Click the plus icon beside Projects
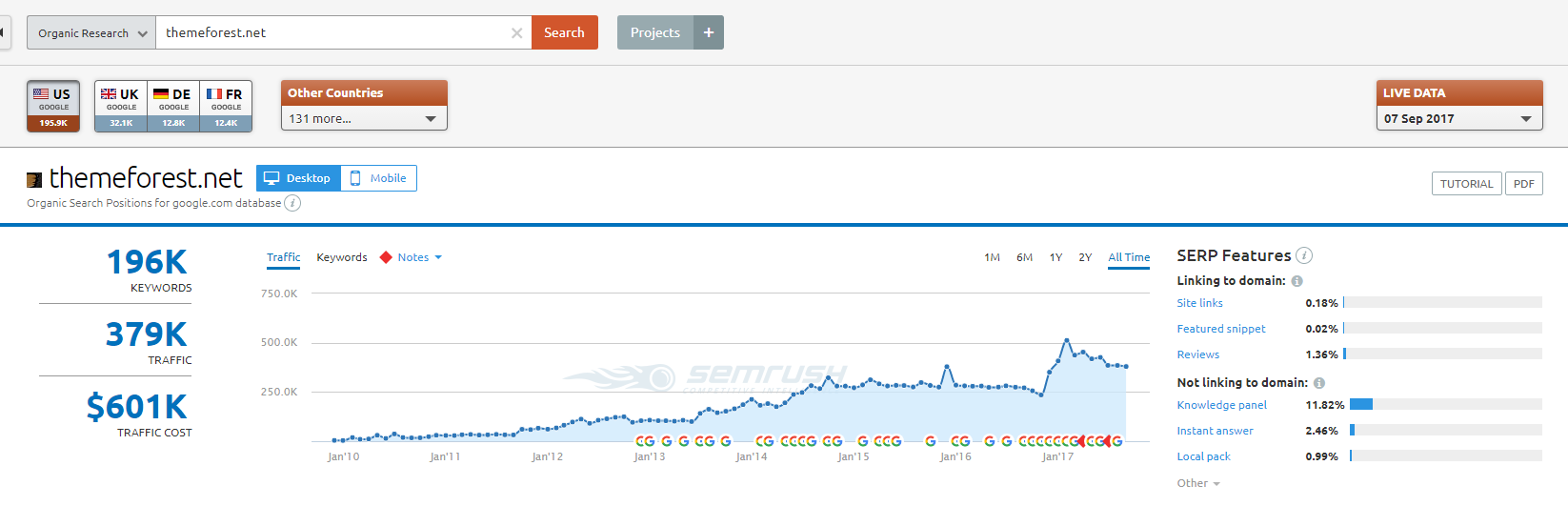 (709, 32)
